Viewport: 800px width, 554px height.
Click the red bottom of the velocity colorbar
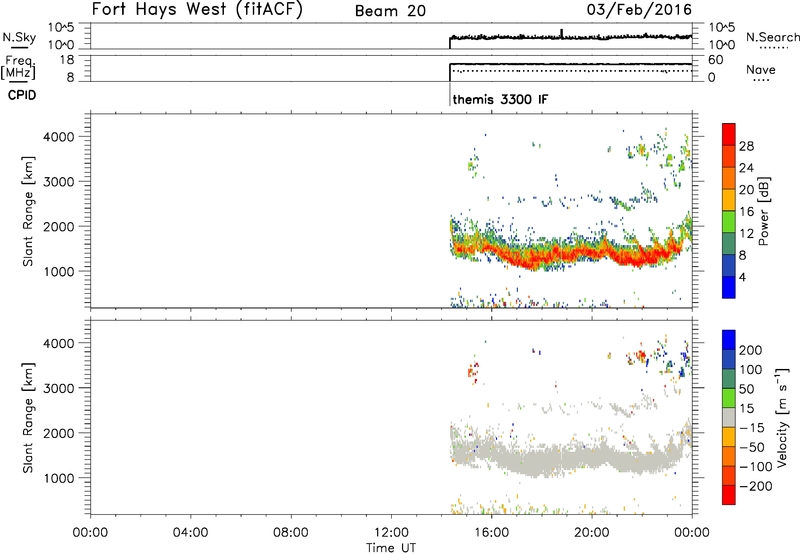(729, 495)
